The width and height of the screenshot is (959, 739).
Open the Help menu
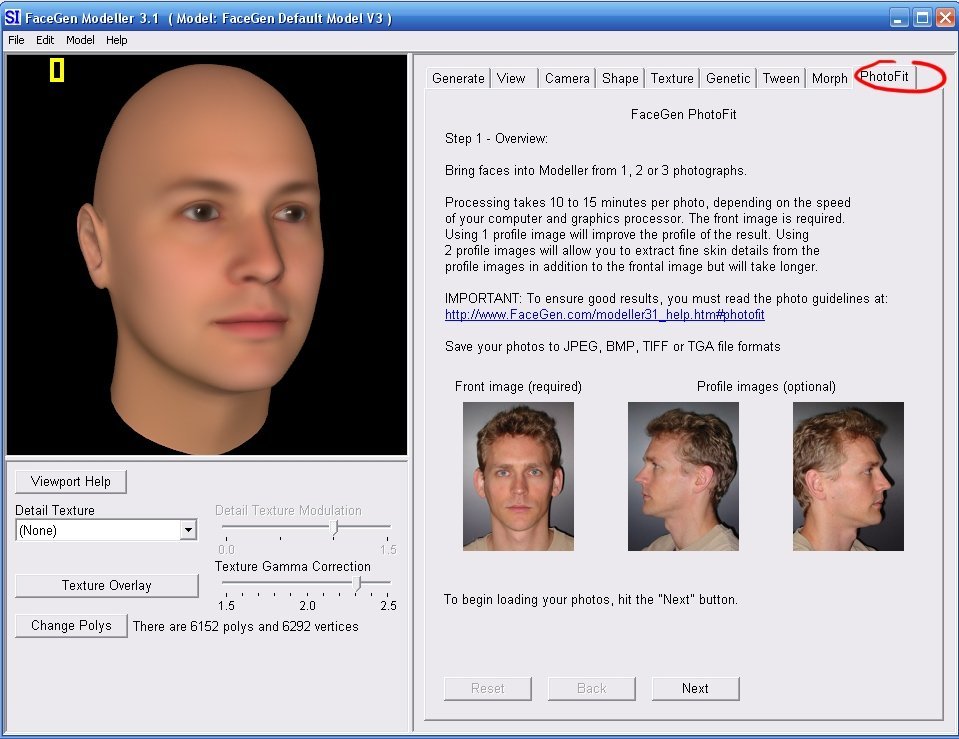[117, 40]
